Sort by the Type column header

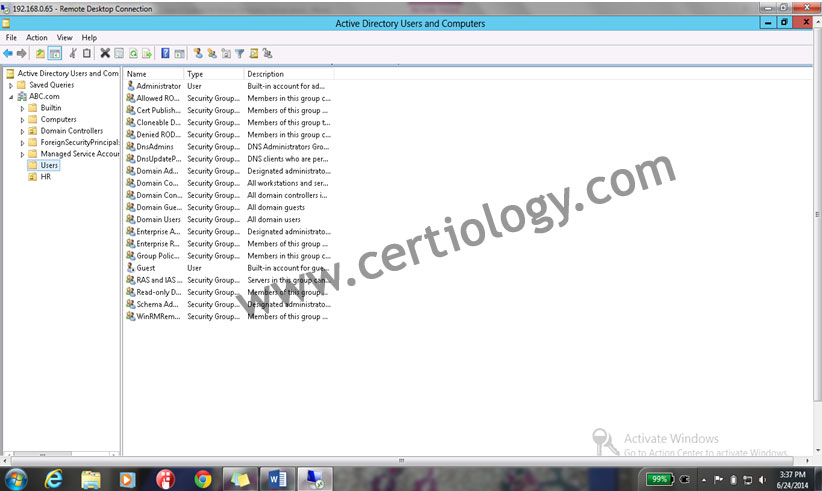(214, 74)
